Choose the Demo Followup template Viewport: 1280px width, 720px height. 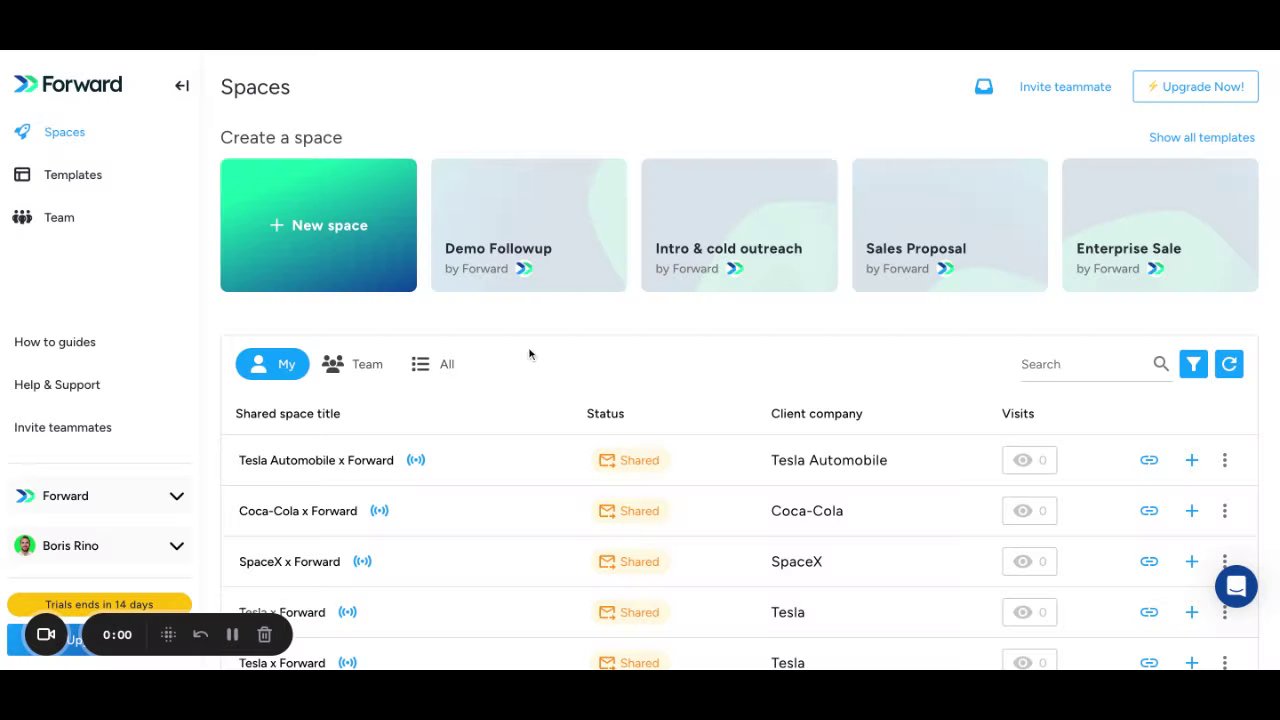coord(528,225)
